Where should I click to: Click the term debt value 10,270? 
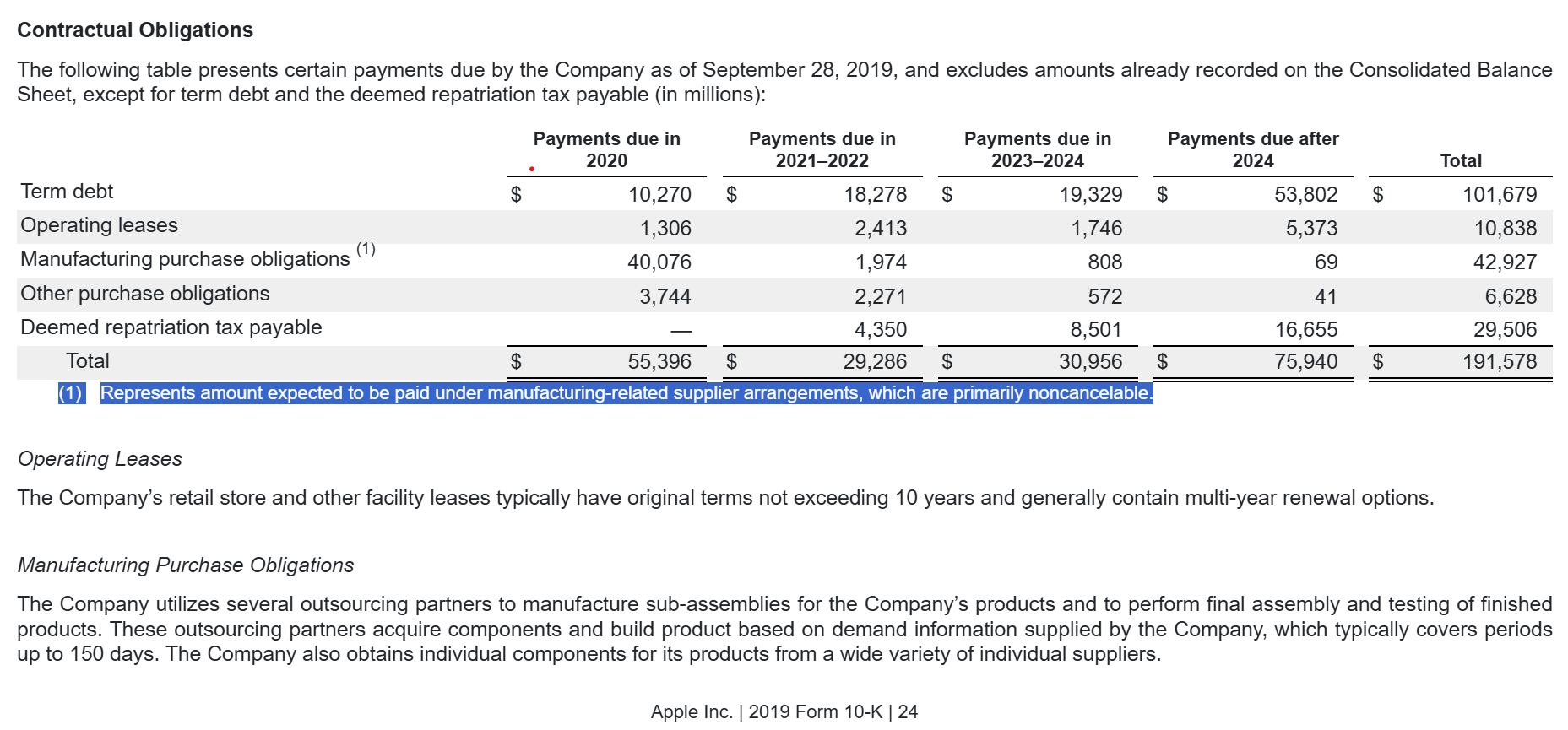click(659, 195)
